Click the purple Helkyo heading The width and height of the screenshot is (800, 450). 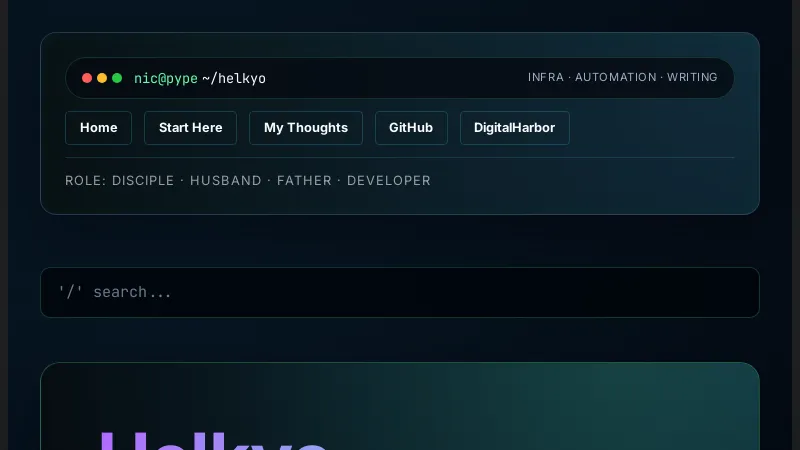point(213,442)
